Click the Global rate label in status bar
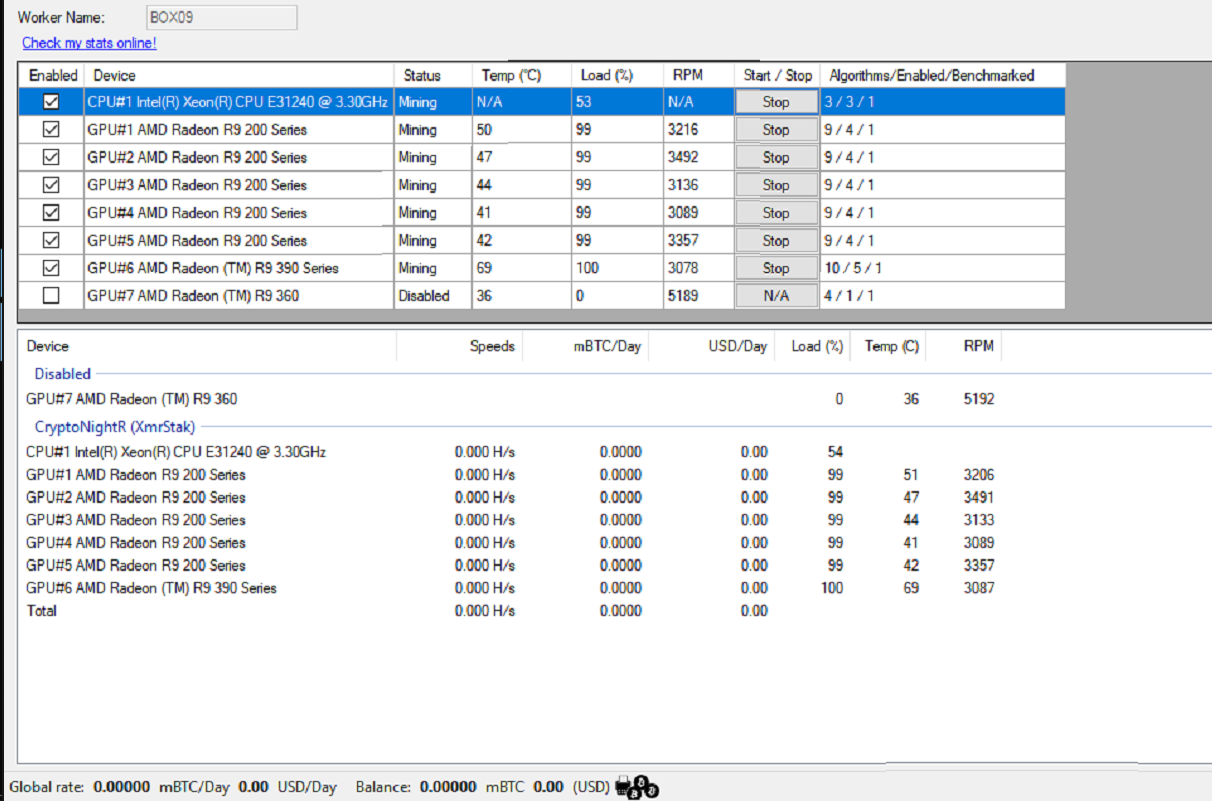 (x=46, y=787)
